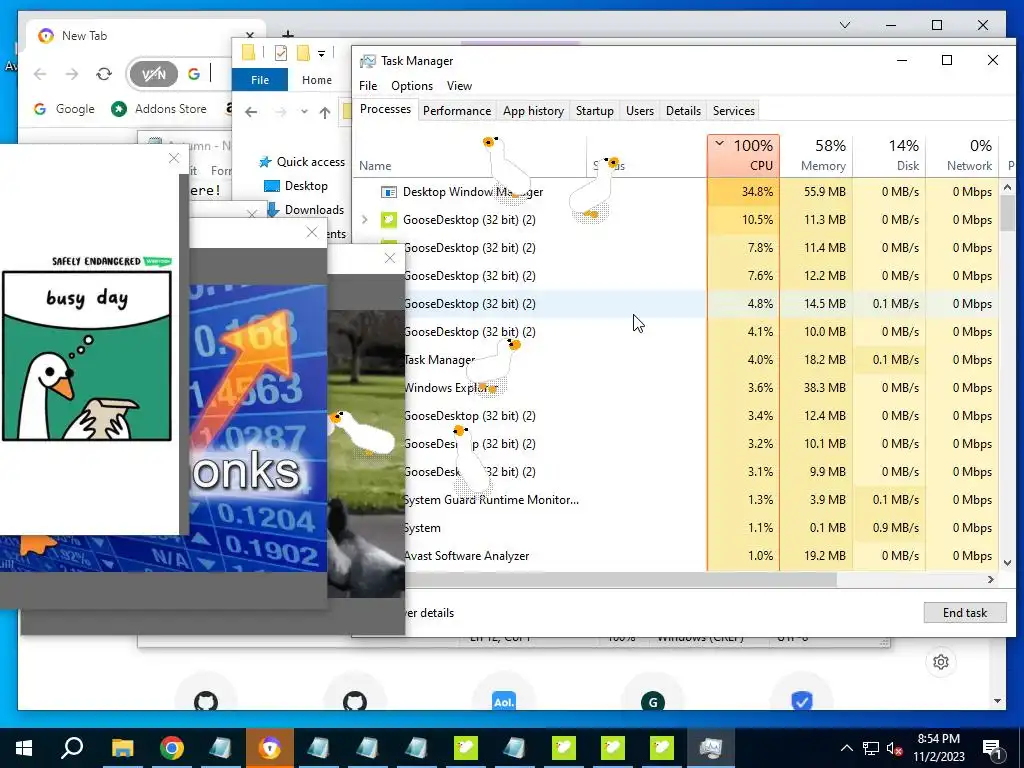Viewport: 1024px width, 768px height.
Task: Open the Windows Start menu
Action: point(24,748)
